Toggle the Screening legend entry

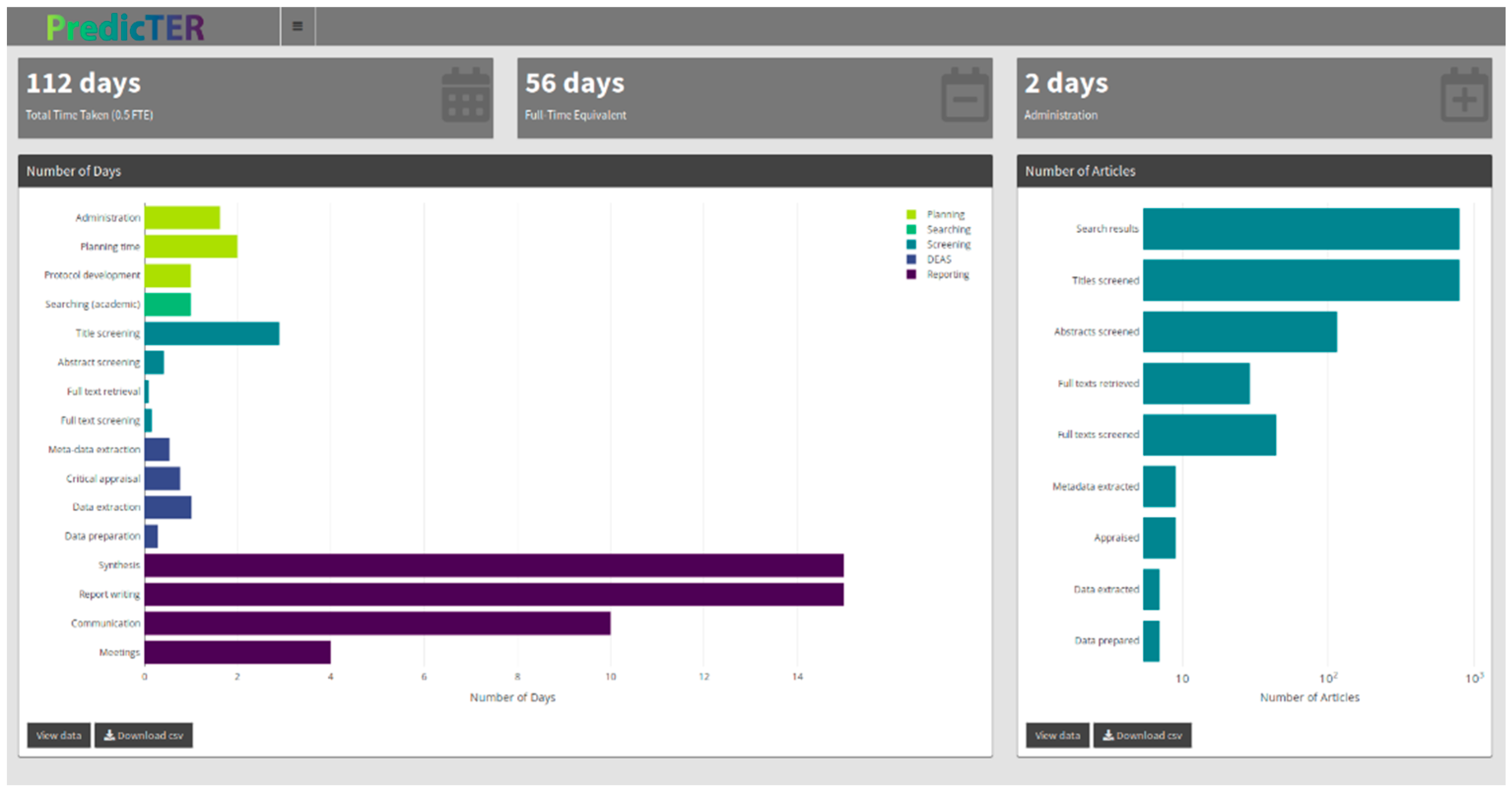[948, 244]
